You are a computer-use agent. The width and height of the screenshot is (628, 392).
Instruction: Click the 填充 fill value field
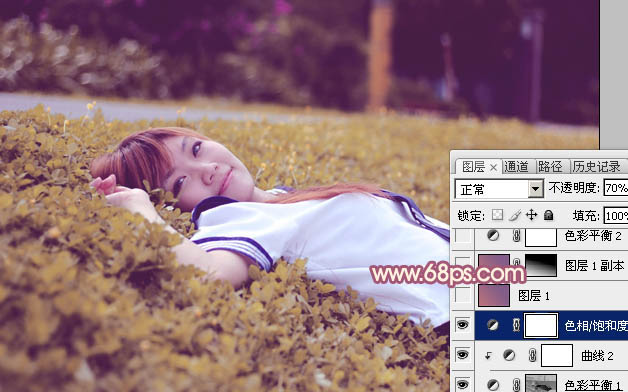tap(616, 216)
